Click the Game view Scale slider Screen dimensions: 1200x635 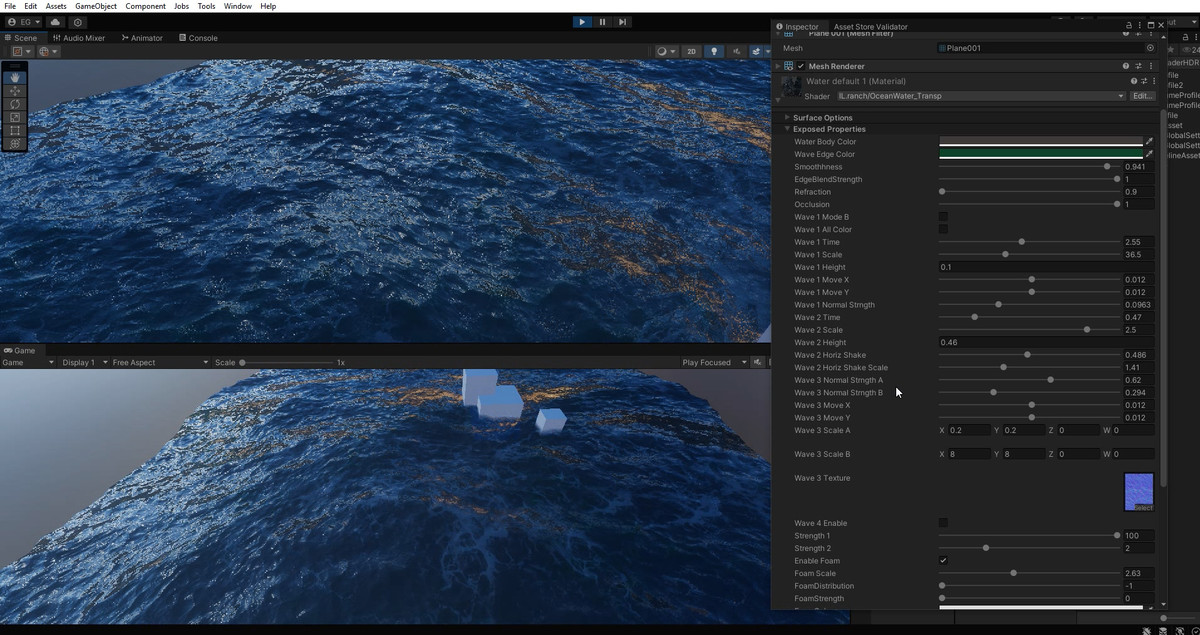coord(287,362)
